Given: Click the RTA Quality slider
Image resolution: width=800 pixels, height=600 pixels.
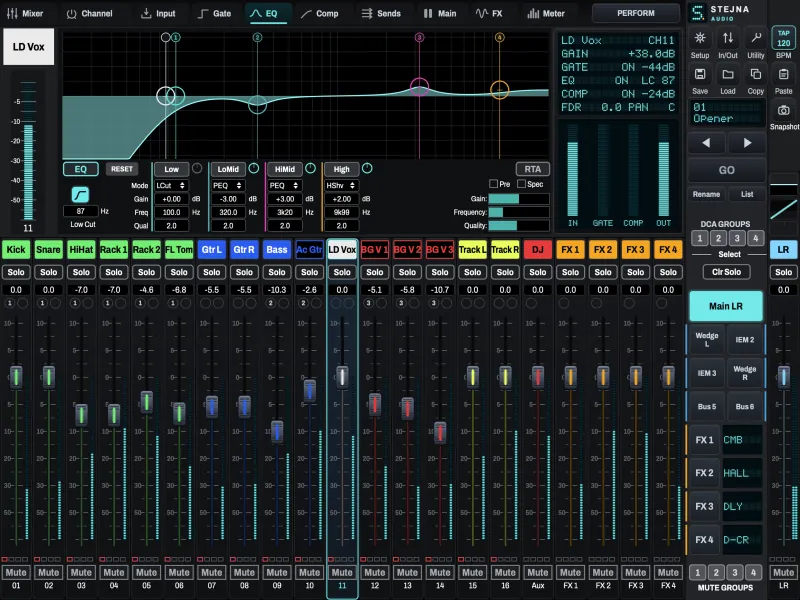Looking at the screenshot, I should [x=519, y=226].
